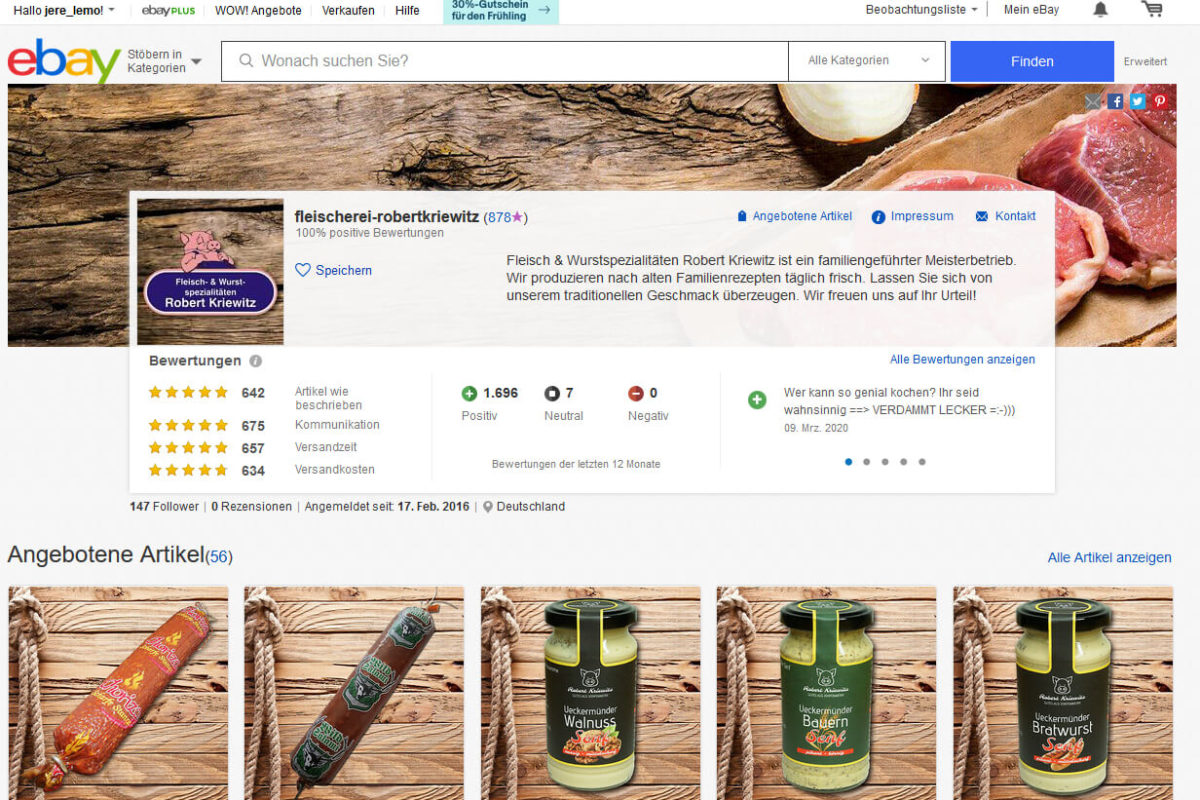This screenshot has width=1200, height=800.
Task: Click the location pin icon beside Deutschland
Action: tap(488, 507)
